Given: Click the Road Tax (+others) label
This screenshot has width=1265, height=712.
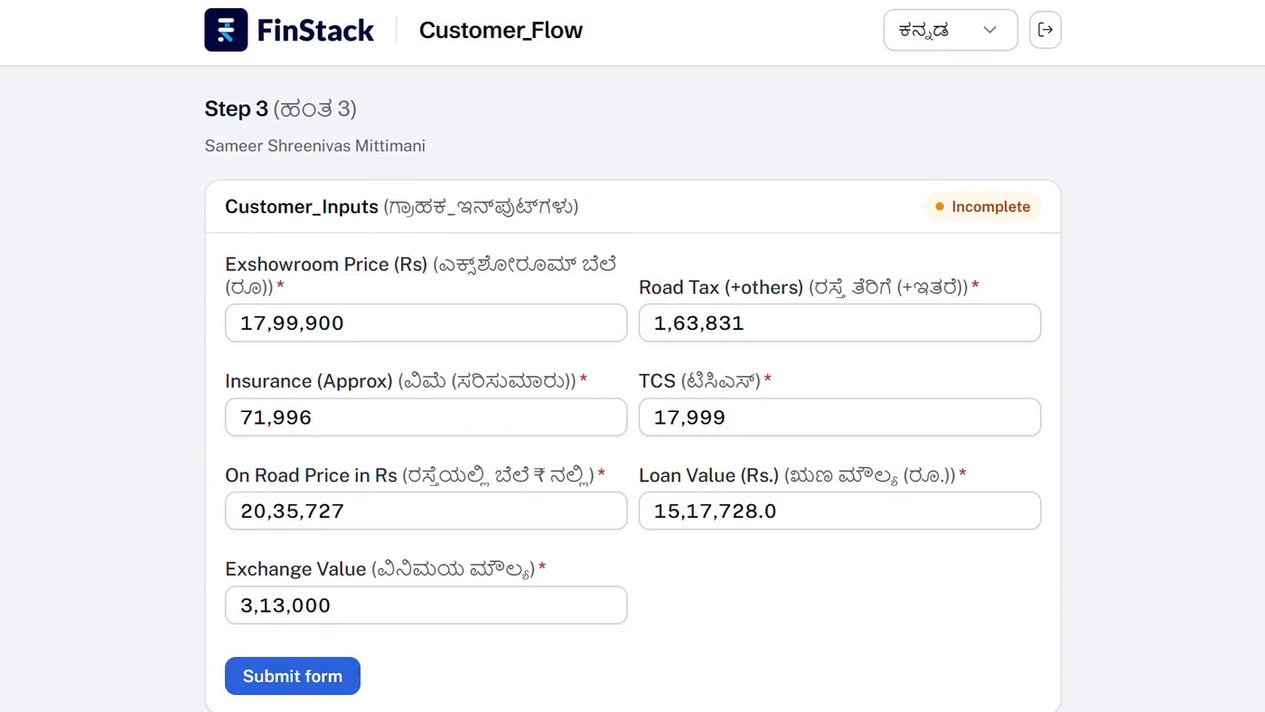Looking at the screenshot, I should tap(809, 287).
